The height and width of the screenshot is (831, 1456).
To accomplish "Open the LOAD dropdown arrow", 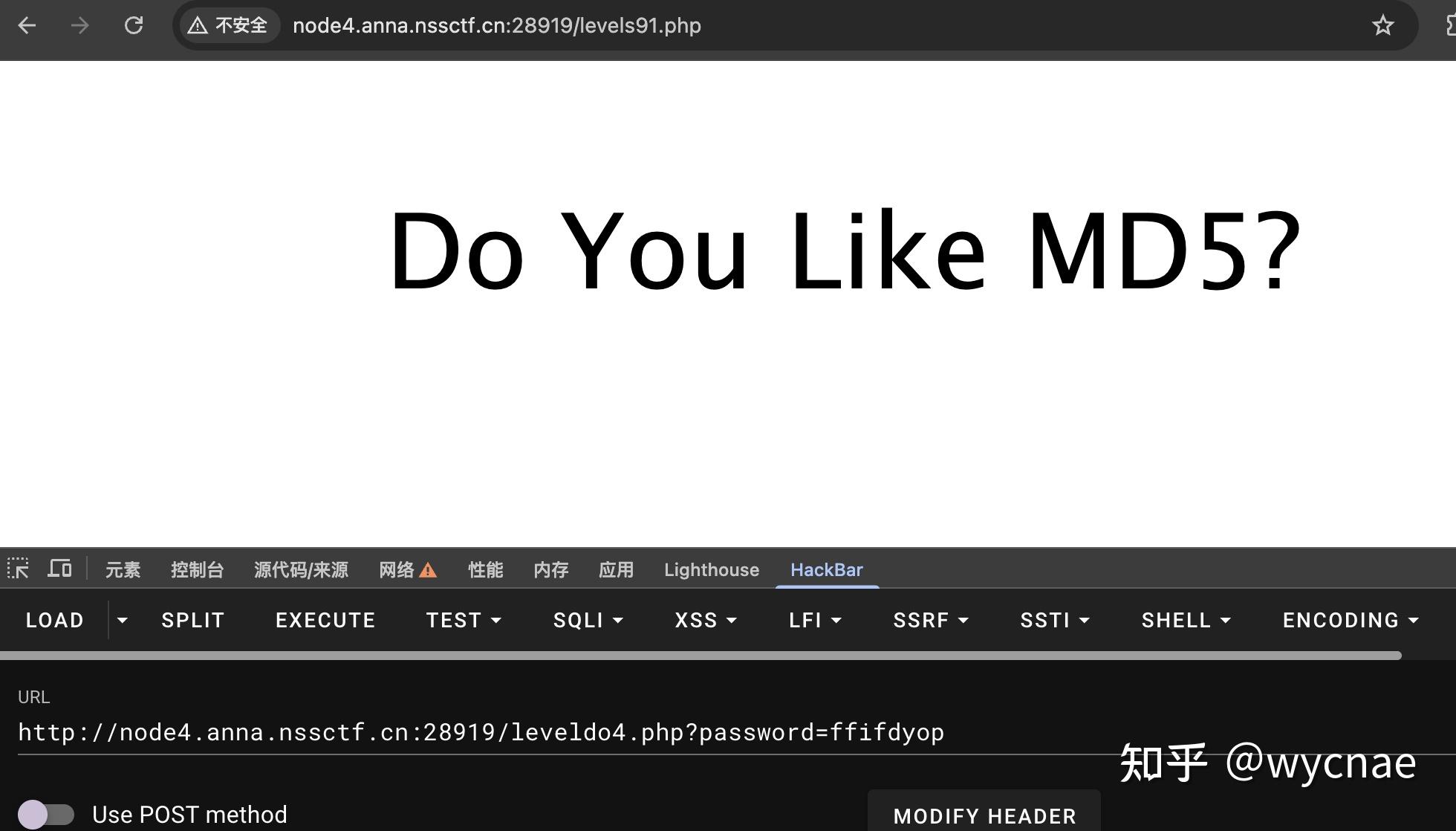I will click(x=122, y=620).
